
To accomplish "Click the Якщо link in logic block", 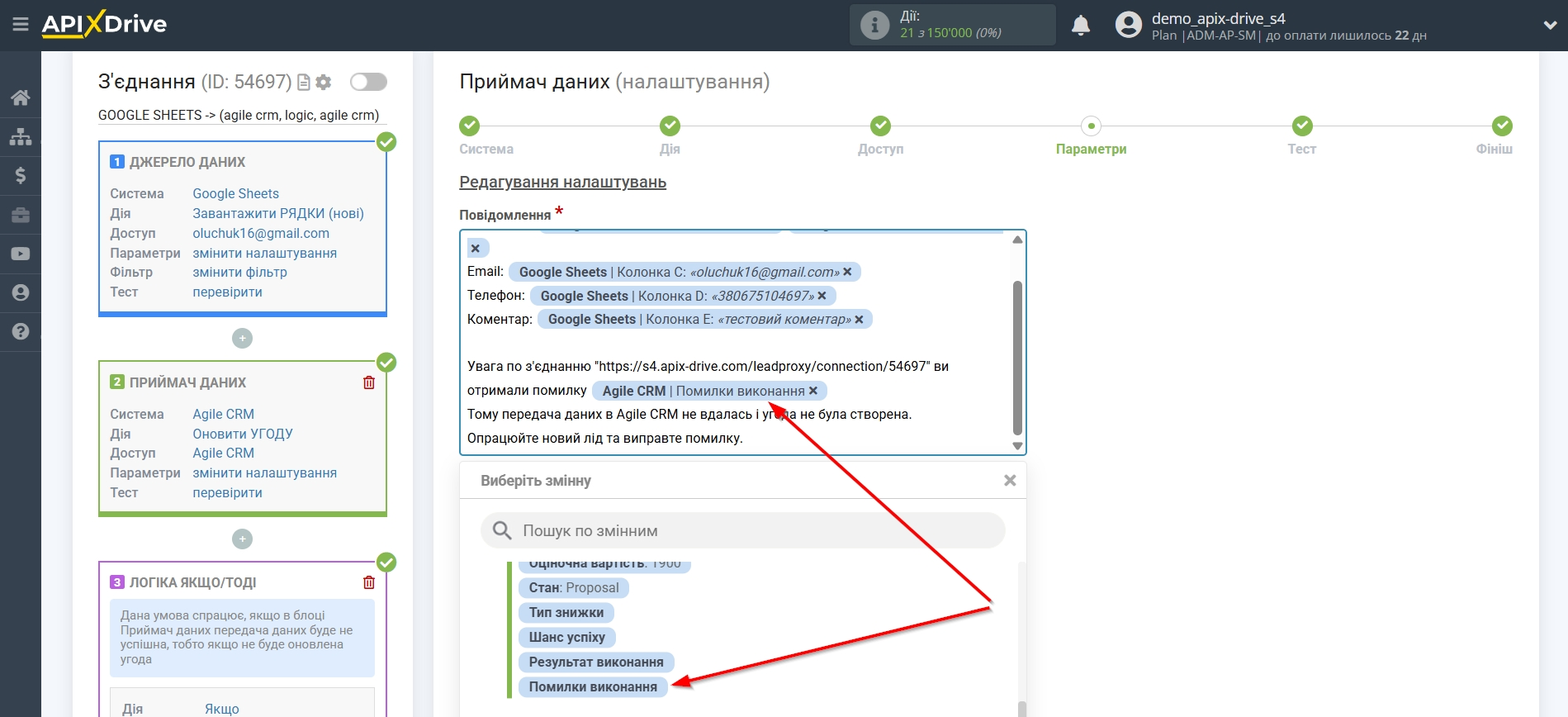I will pyautogui.click(x=222, y=709).
